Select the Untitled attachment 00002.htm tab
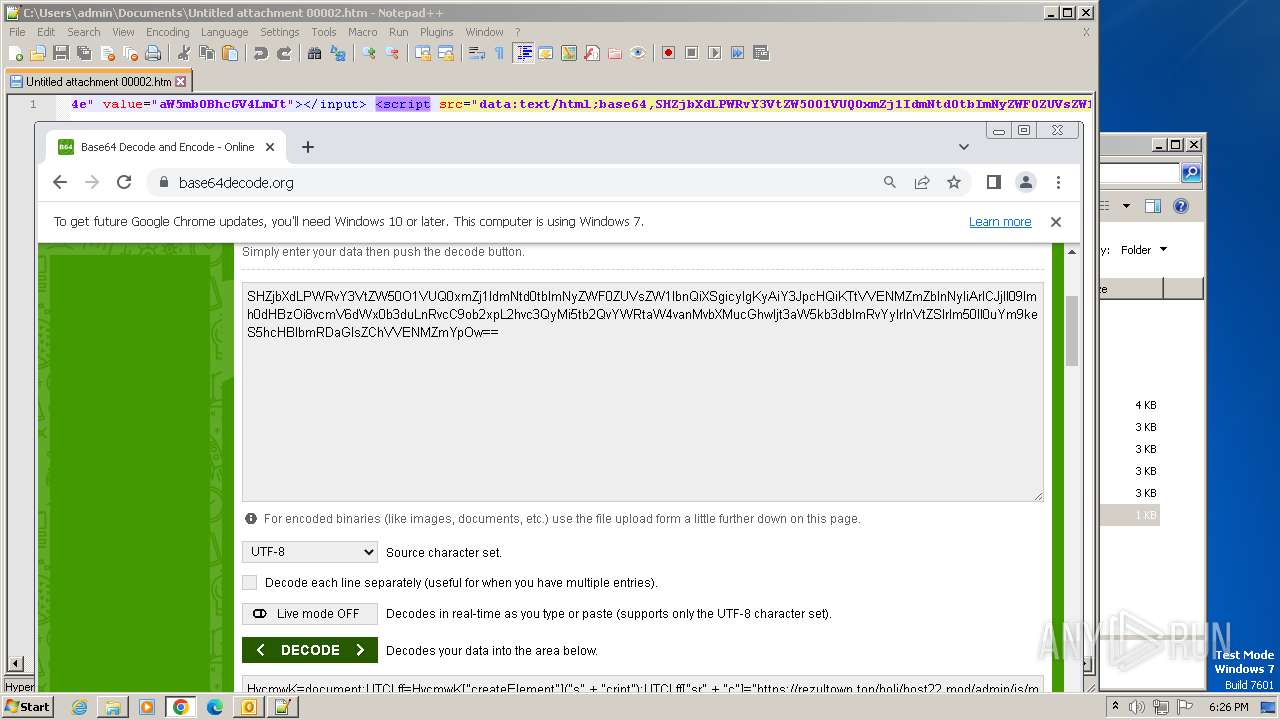 click(x=98, y=82)
